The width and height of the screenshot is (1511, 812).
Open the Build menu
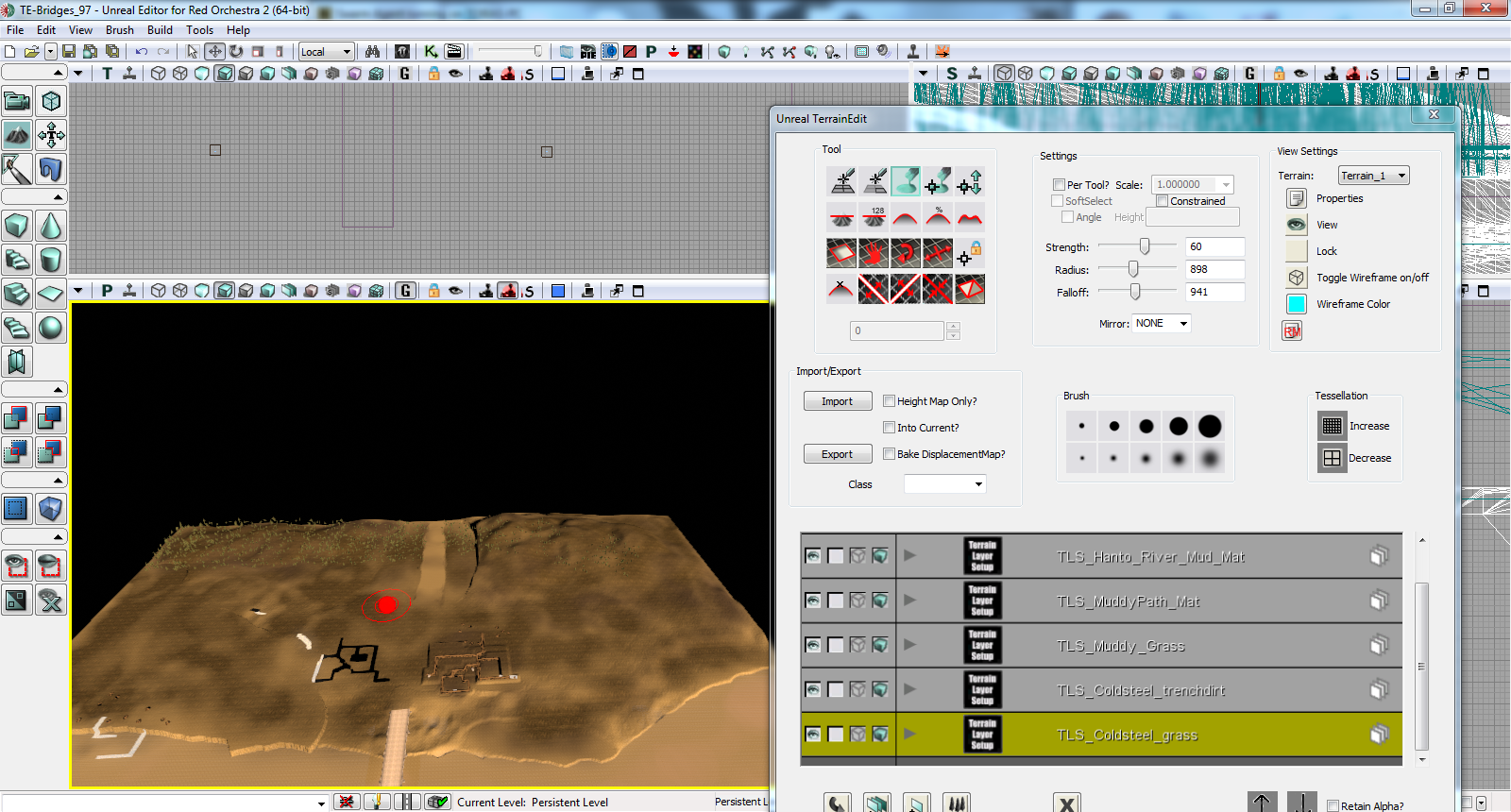(x=160, y=30)
